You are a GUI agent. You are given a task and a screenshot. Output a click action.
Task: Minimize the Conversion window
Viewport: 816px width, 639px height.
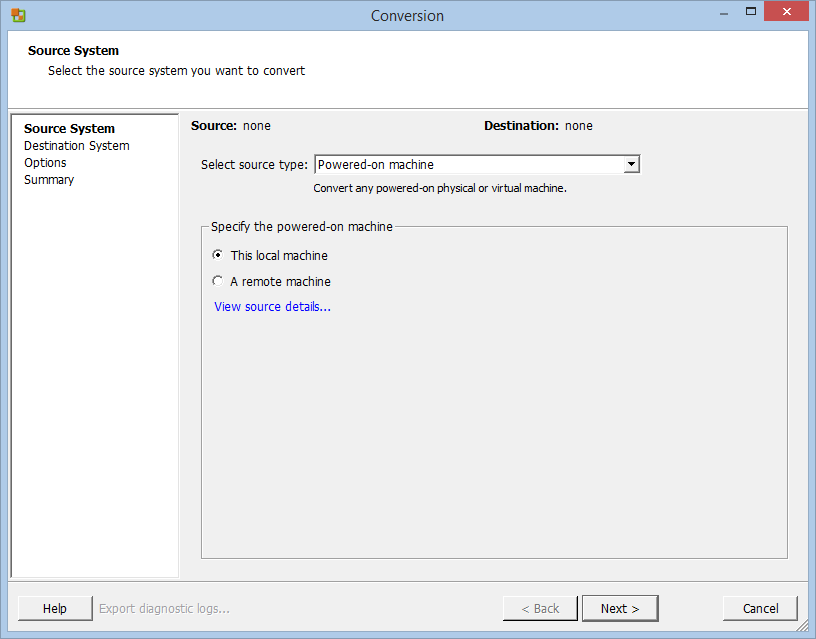click(723, 12)
